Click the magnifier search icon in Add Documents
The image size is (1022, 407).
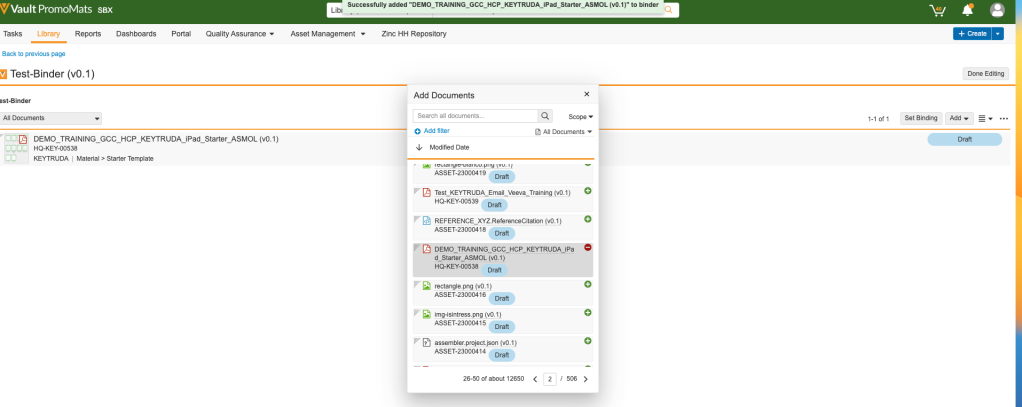545,116
